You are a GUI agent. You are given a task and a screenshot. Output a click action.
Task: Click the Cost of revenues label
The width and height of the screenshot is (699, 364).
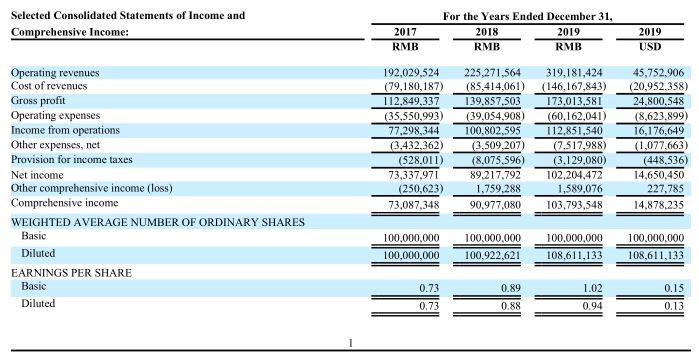[49, 86]
